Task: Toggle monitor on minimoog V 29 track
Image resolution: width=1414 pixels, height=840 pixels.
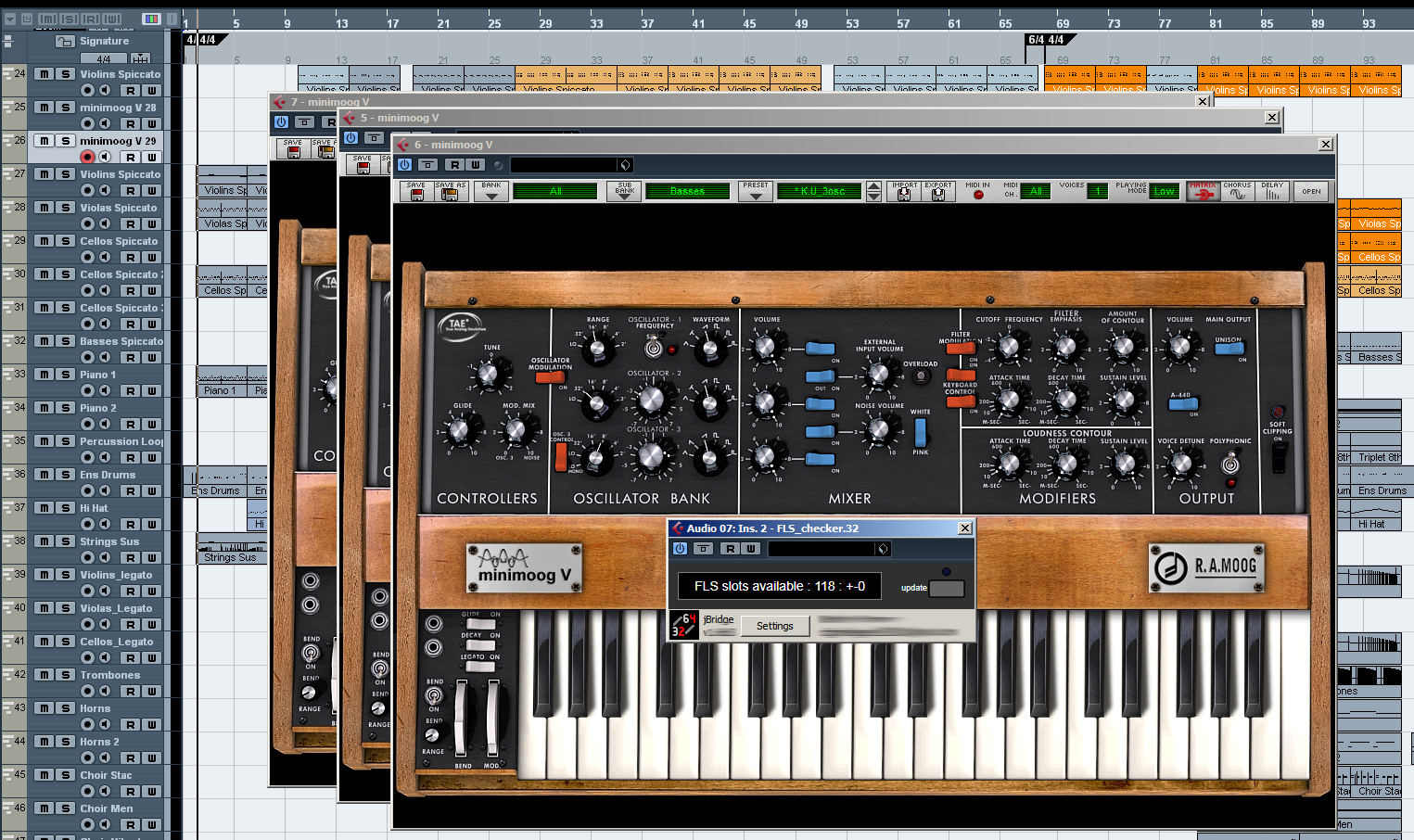Action: pos(105,158)
